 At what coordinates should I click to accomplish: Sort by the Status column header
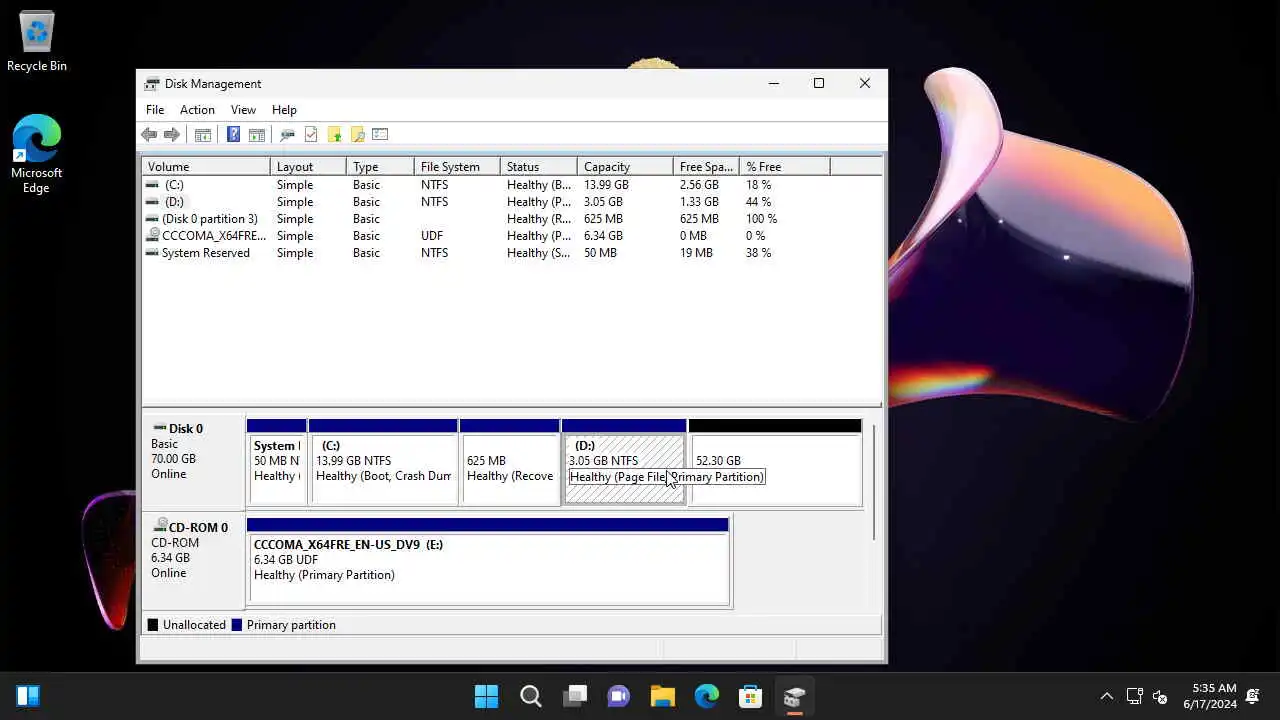[538, 167]
